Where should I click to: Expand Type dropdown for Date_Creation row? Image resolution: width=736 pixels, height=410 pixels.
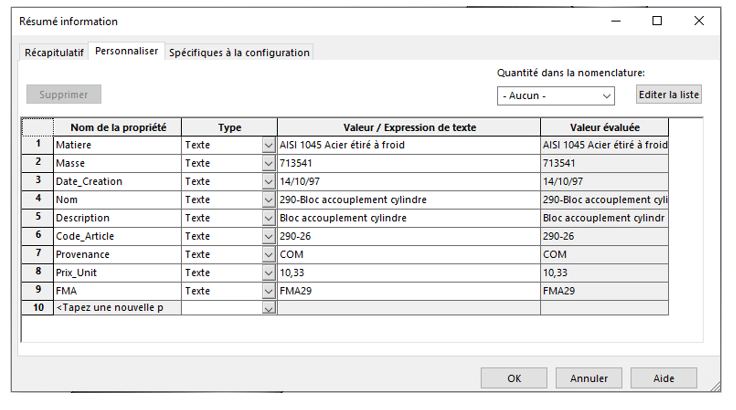pos(268,182)
